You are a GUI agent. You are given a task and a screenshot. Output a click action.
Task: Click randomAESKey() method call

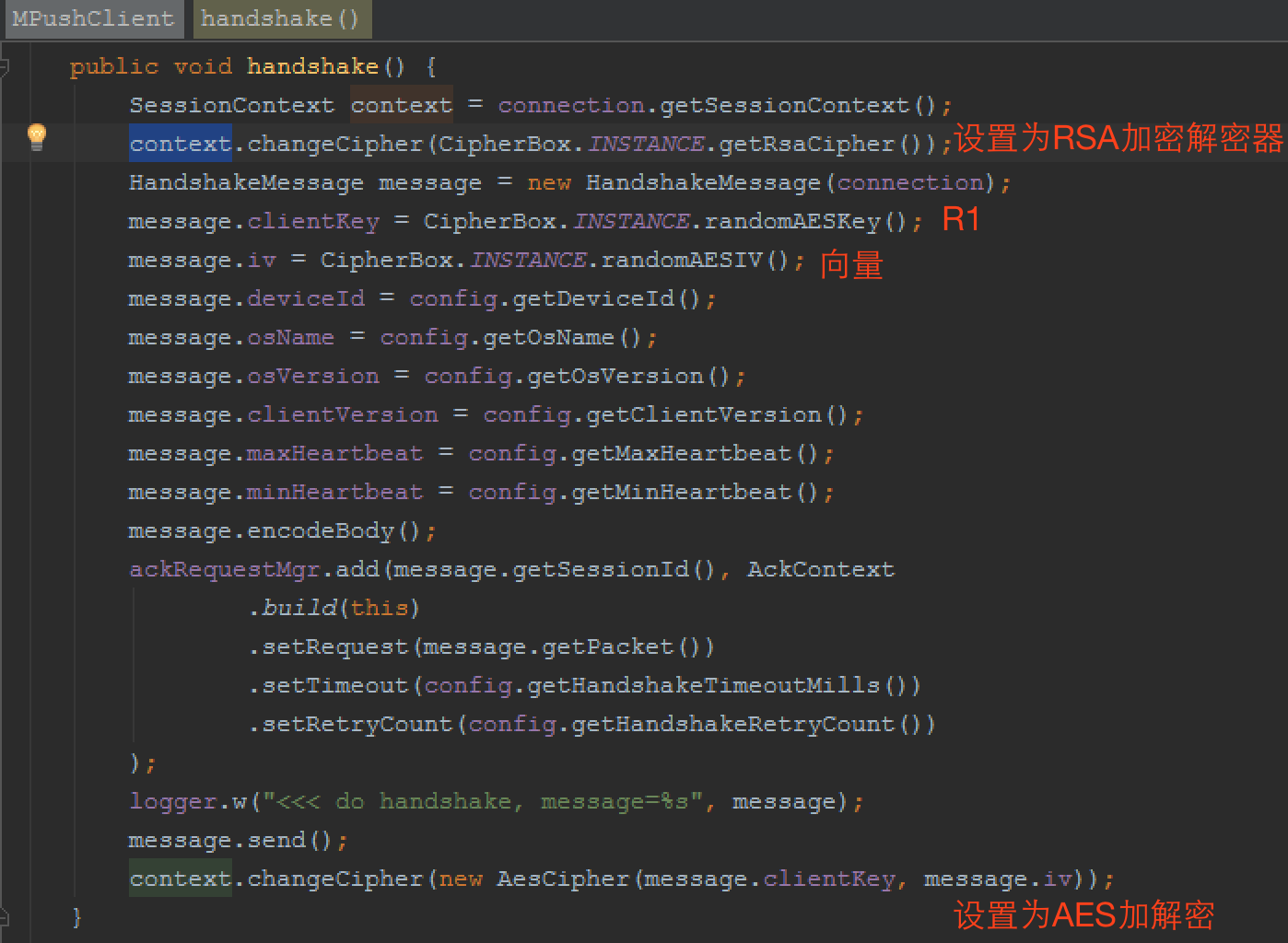(806, 221)
